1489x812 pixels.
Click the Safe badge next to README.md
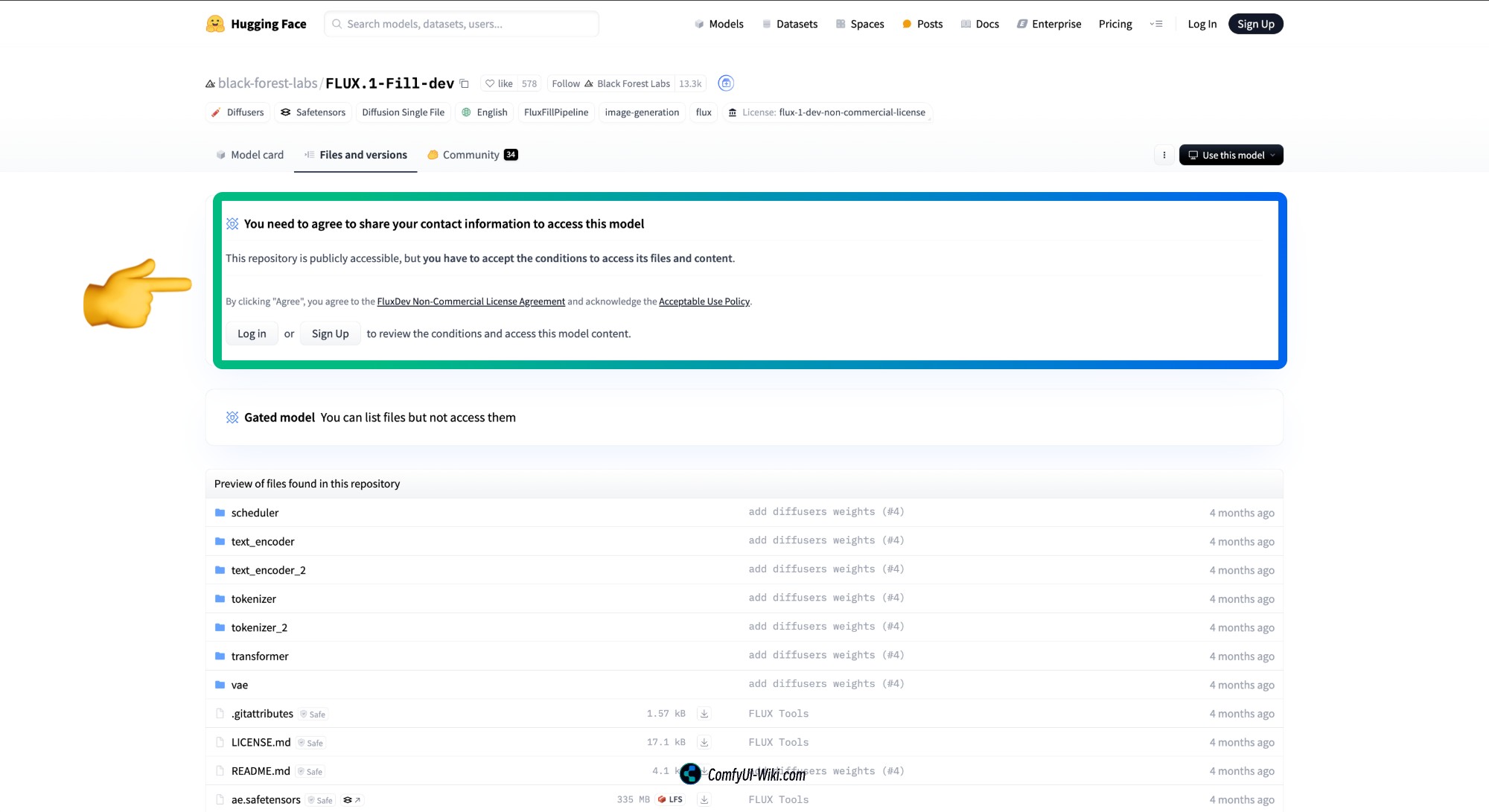[310, 772]
